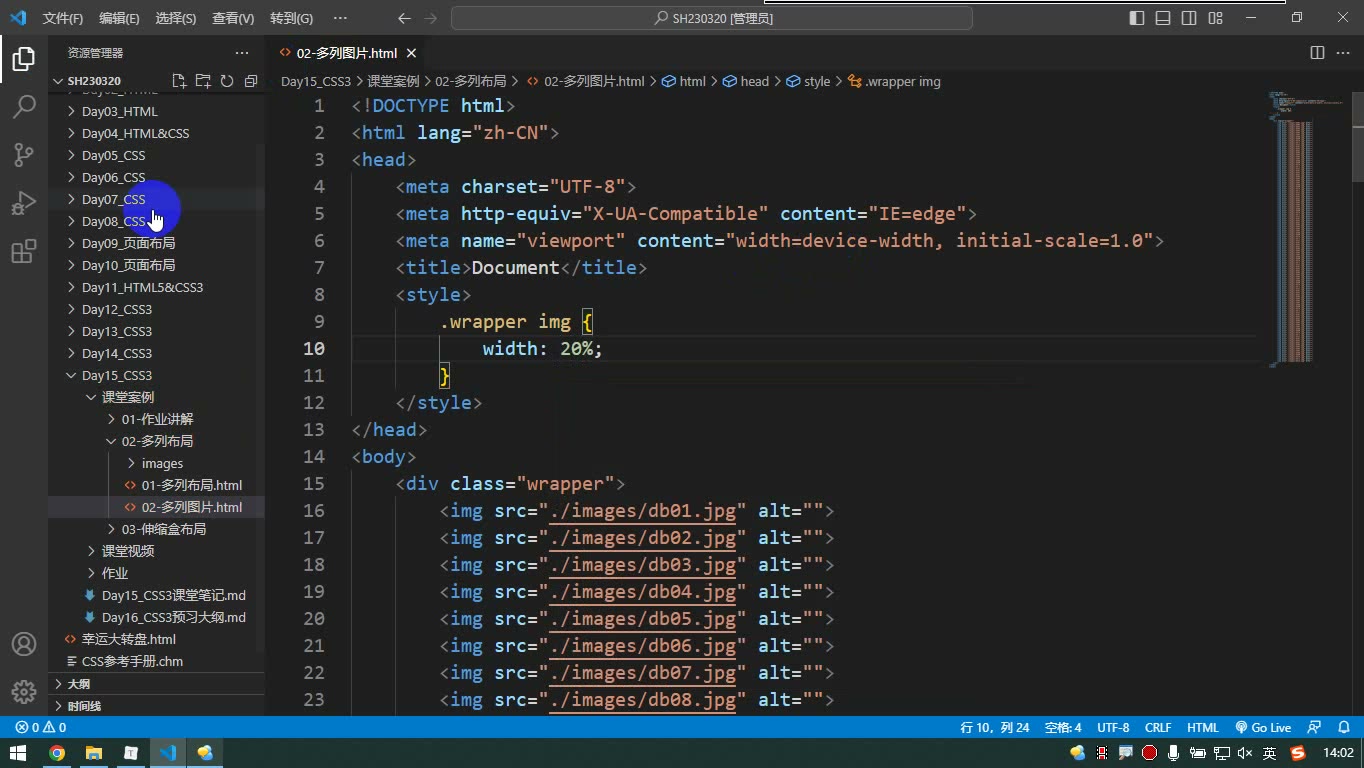1364x768 pixels.
Task: Open the 文件(F) menu
Action: tap(63, 18)
